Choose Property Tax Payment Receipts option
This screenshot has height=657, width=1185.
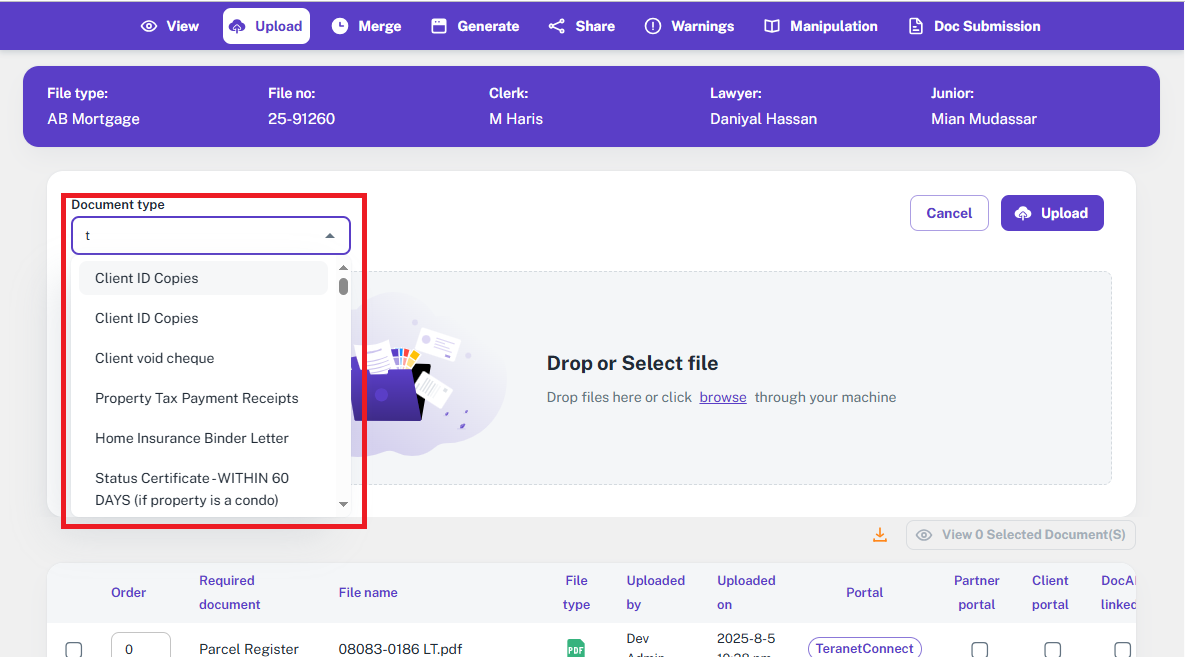[x=197, y=398]
